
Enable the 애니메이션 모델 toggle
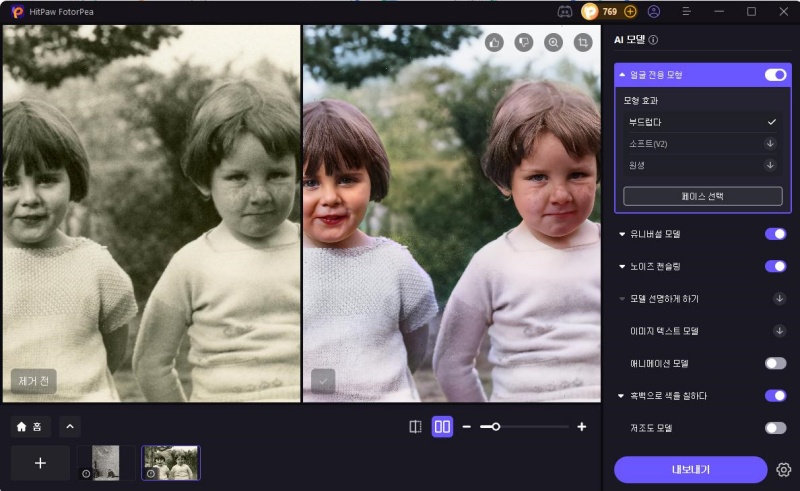[775, 363]
